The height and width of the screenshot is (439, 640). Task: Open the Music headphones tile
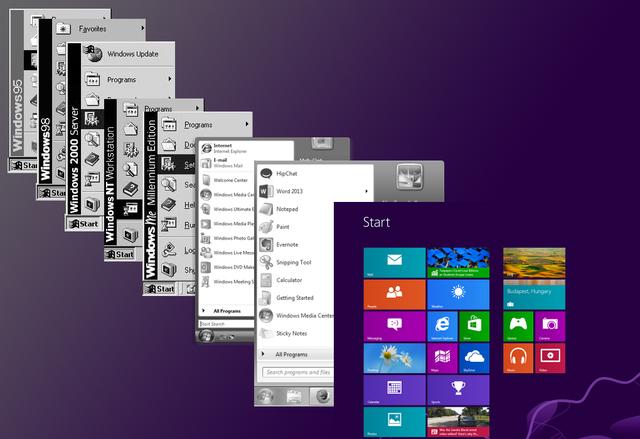click(x=518, y=357)
